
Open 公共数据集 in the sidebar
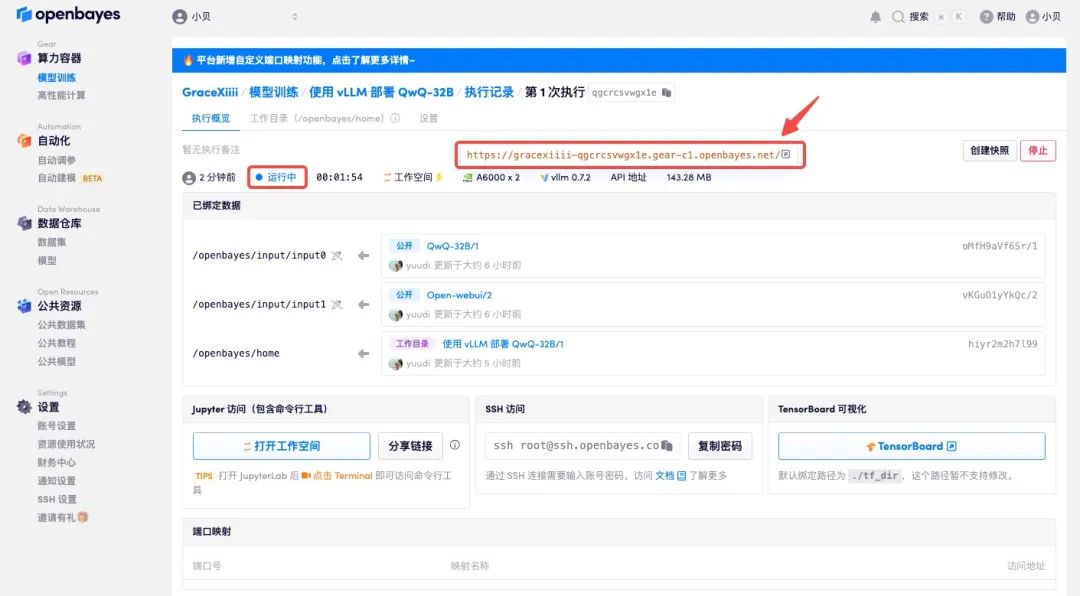point(61,325)
